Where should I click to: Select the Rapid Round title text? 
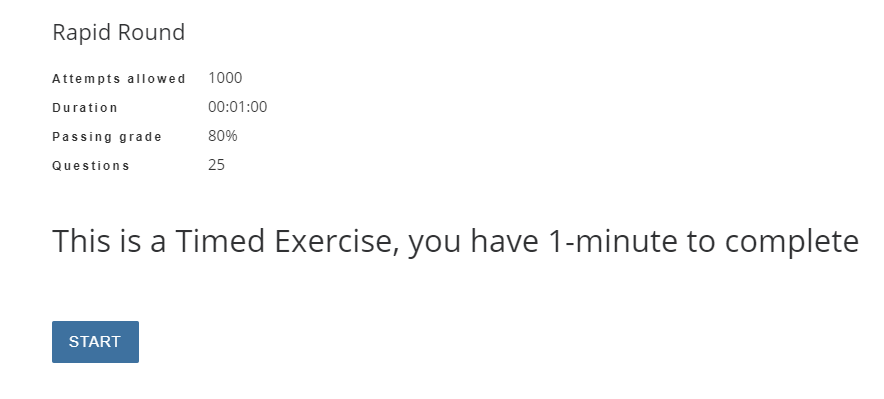click(x=118, y=32)
